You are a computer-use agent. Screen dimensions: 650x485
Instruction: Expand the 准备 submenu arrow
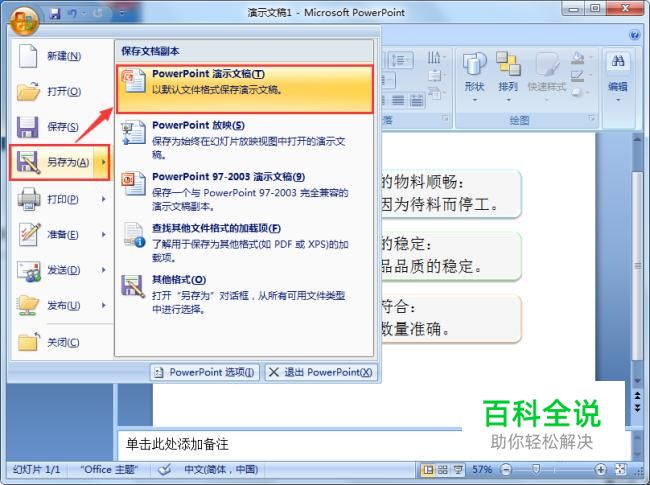(x=104, y=235)
